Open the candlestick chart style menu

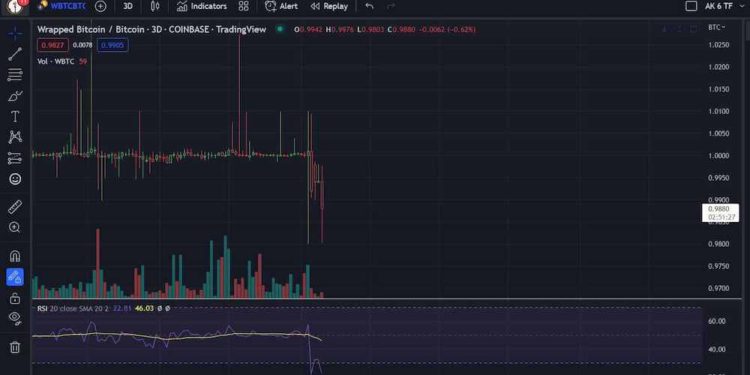pyautogui.click(x=155, y=6)
